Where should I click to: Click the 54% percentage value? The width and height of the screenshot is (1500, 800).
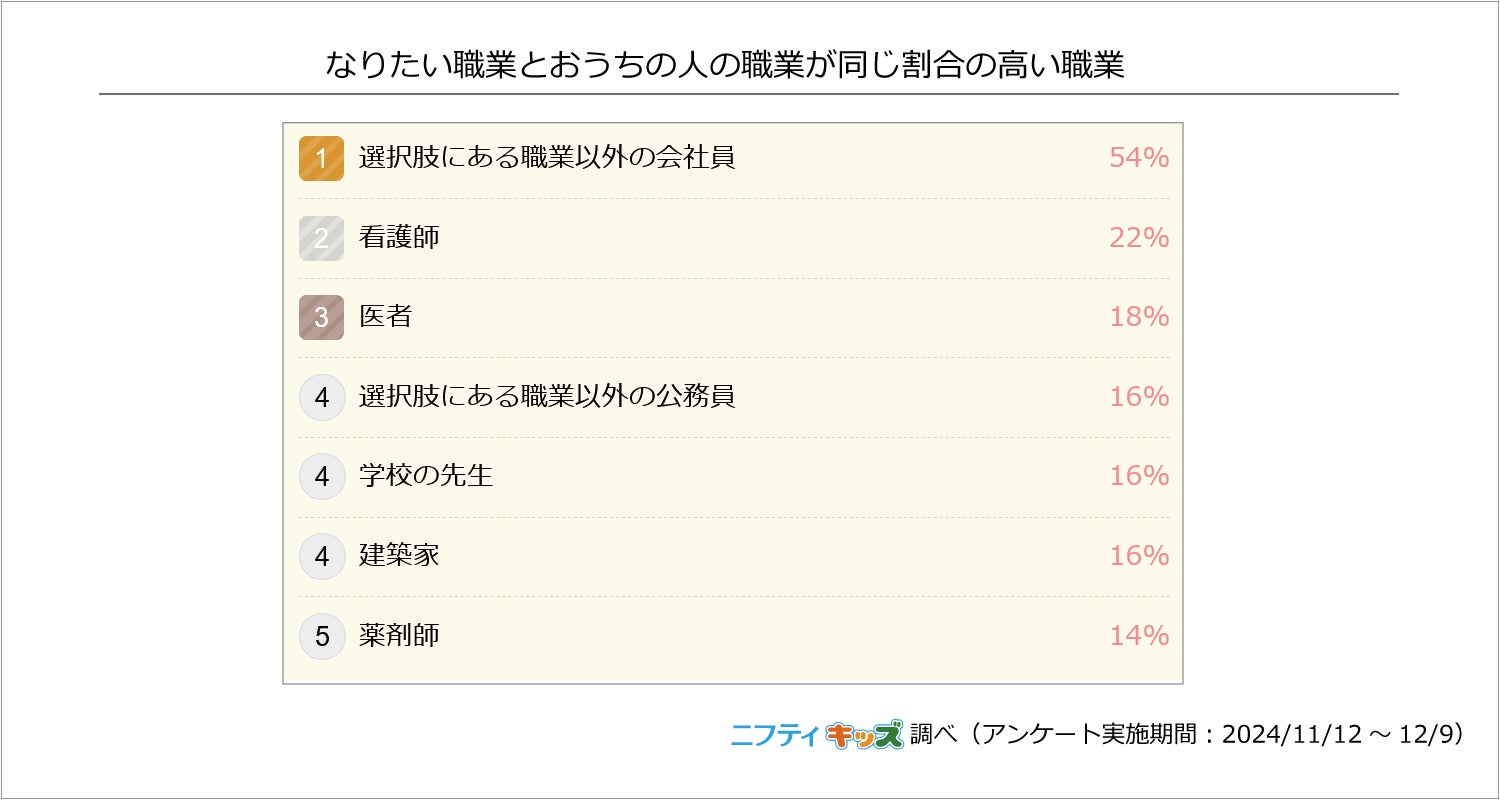[x=1139, y=158]
